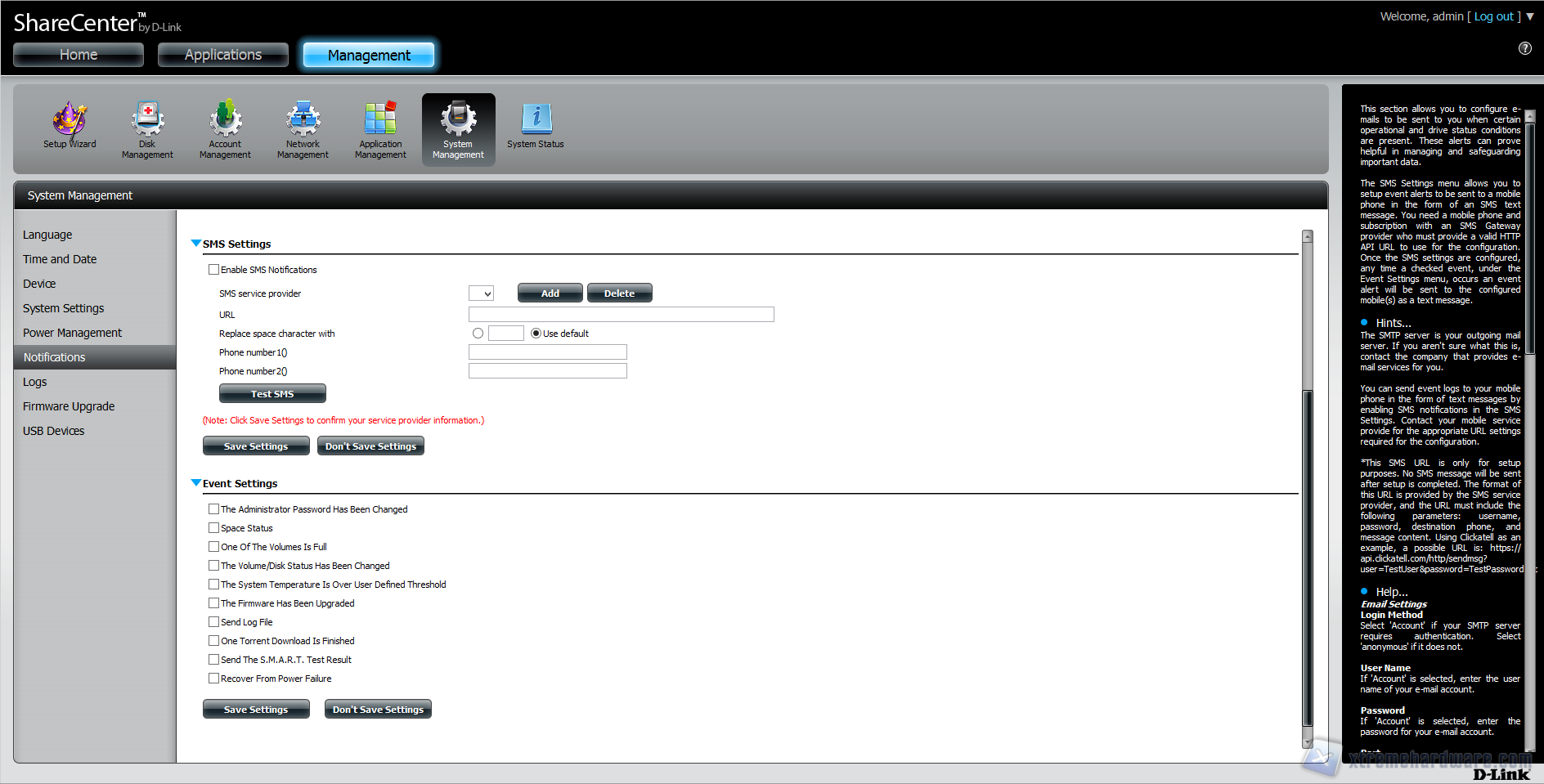Click the Account Management icon

225,119
